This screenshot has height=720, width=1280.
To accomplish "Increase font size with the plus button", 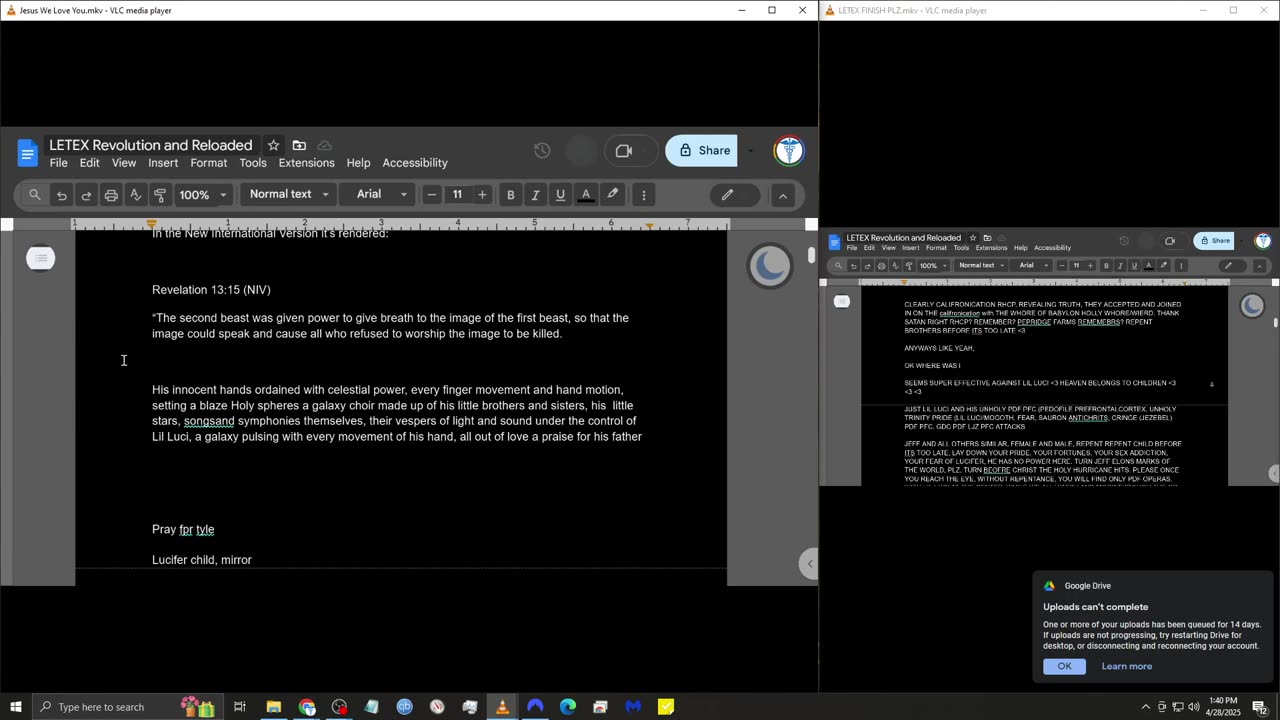I will pos(482,195).
